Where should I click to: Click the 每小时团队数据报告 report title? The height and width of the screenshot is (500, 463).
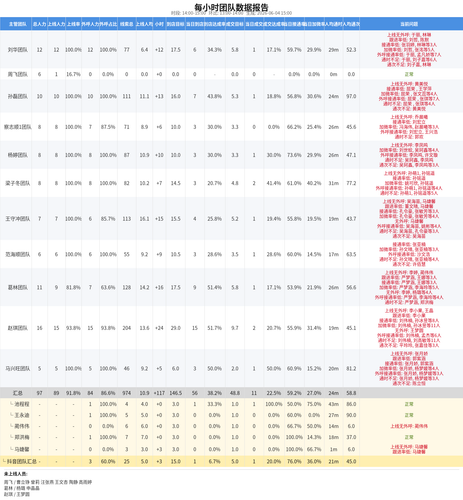click(231, 7)
